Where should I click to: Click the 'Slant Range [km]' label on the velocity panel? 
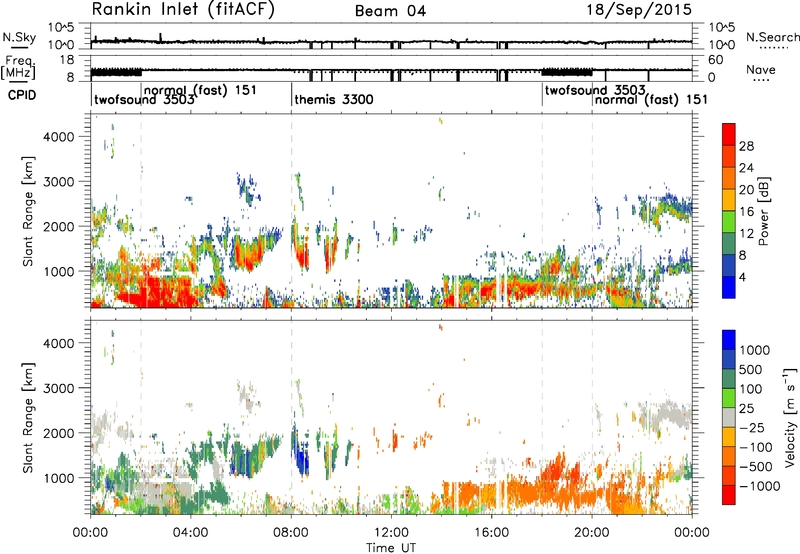point(28,417)
